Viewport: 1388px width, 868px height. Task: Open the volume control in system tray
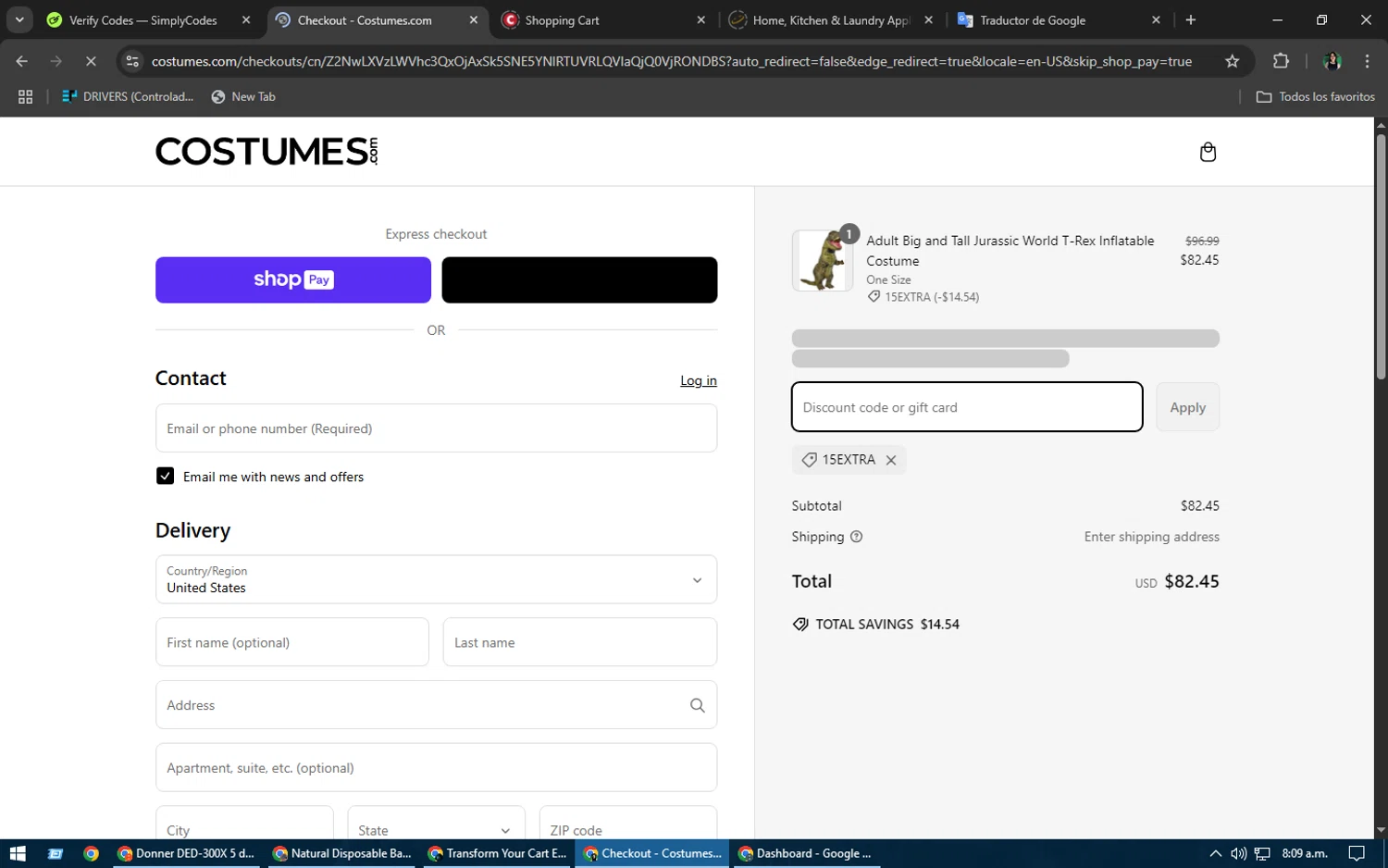(1238, 853)
